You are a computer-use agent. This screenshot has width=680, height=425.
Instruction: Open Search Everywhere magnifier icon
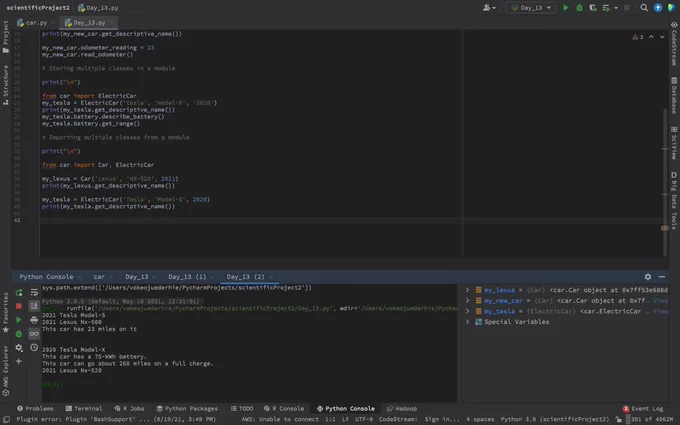coord(644,8)
